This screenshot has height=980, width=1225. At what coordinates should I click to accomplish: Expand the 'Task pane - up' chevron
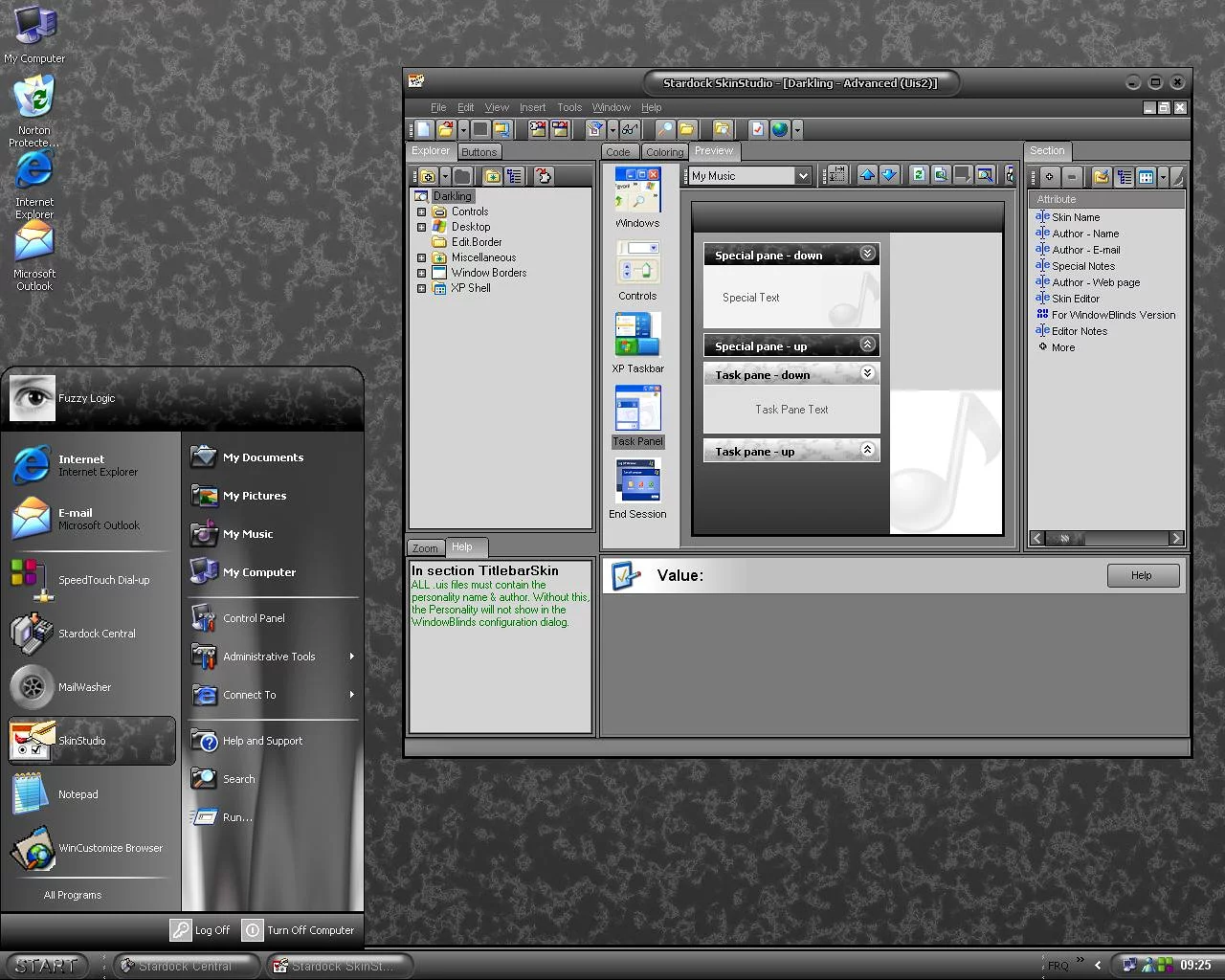tap(867, 450)
